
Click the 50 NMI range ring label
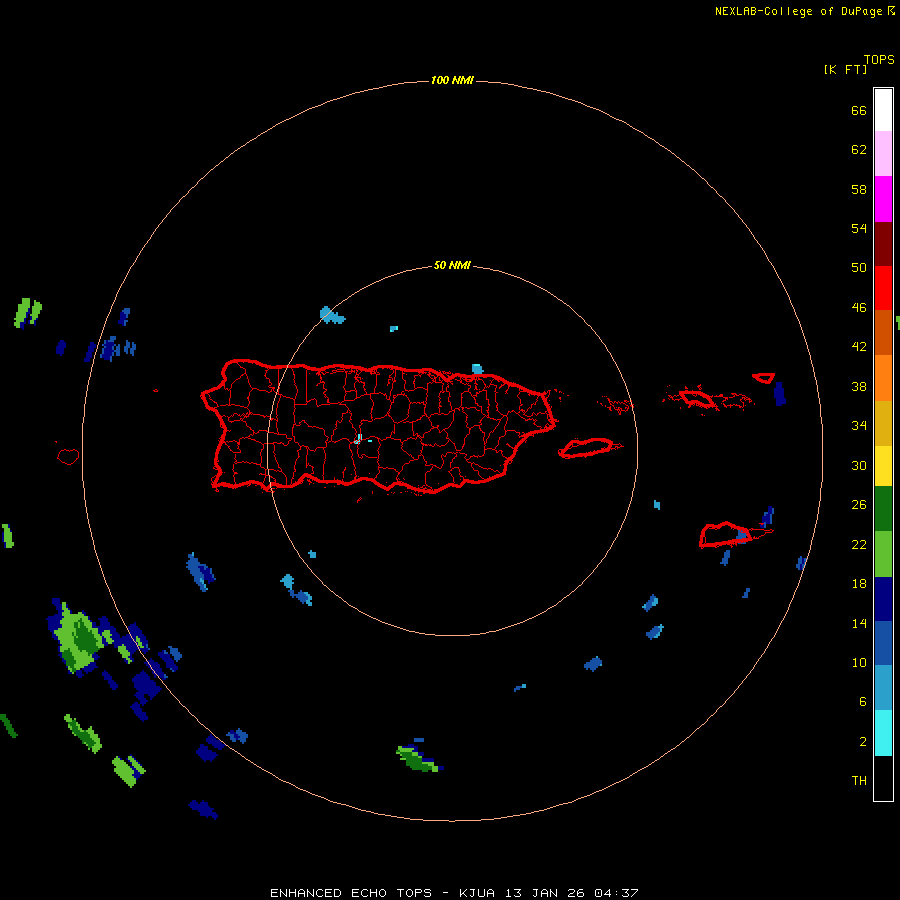click(452, 265)
